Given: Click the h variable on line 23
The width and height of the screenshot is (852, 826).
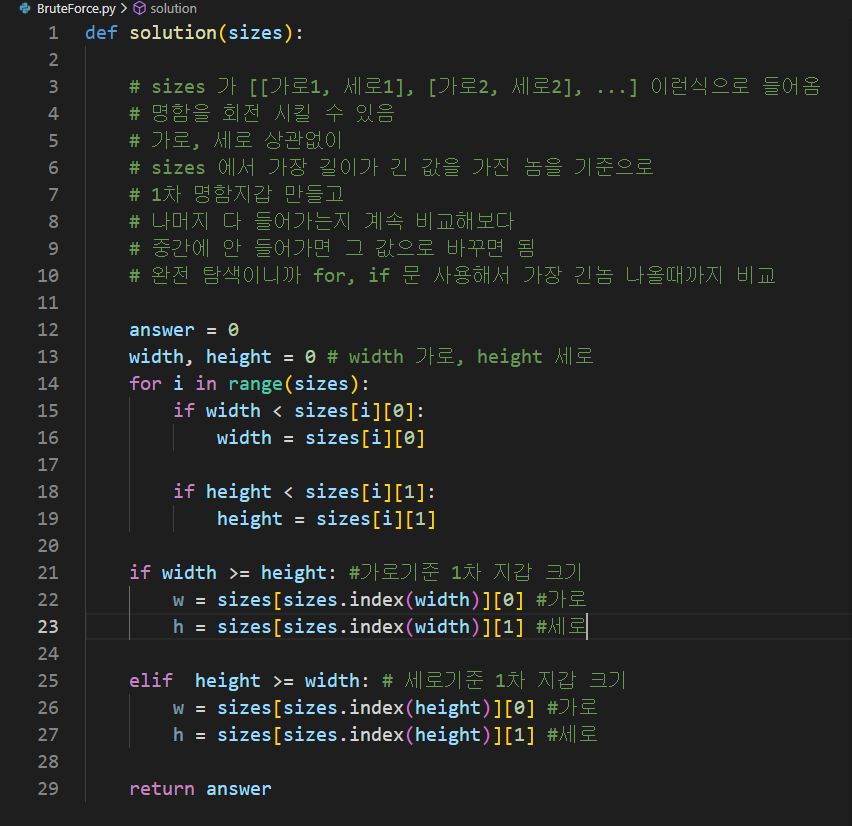Looking at the screenshot, I should point(178,627).
